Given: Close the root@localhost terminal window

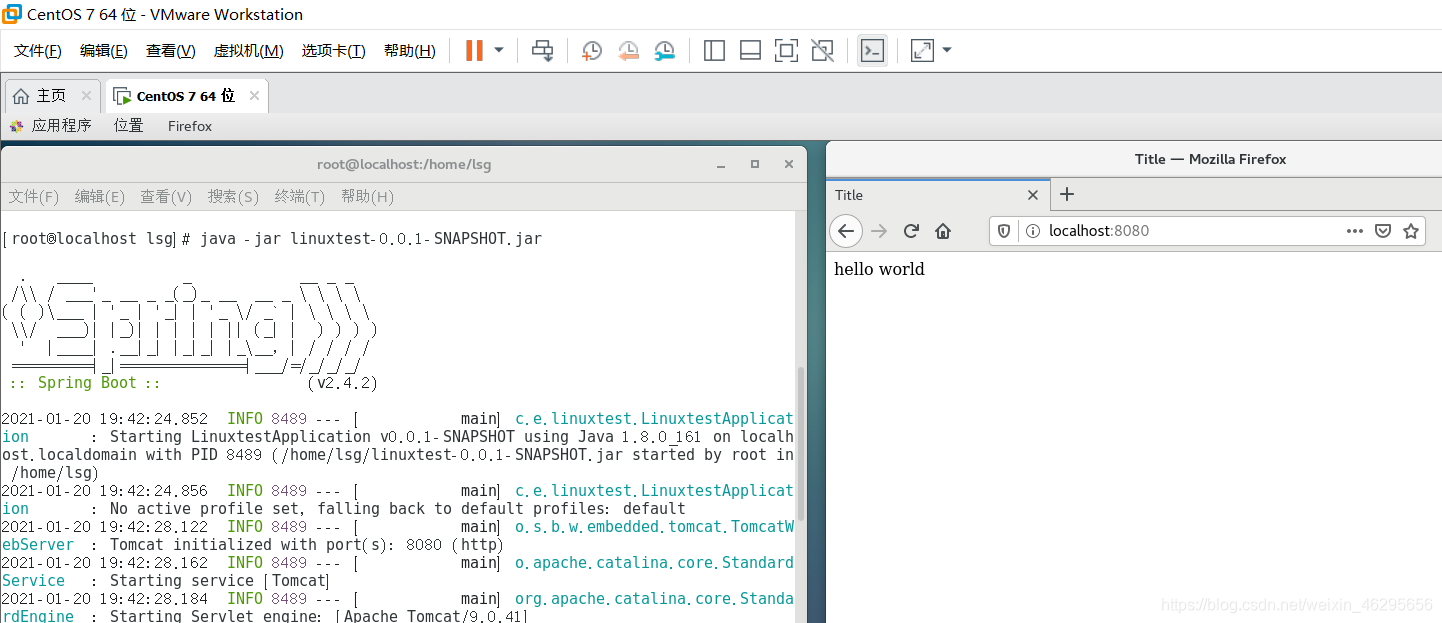Looking at the screenshot, I should [789, 164].
